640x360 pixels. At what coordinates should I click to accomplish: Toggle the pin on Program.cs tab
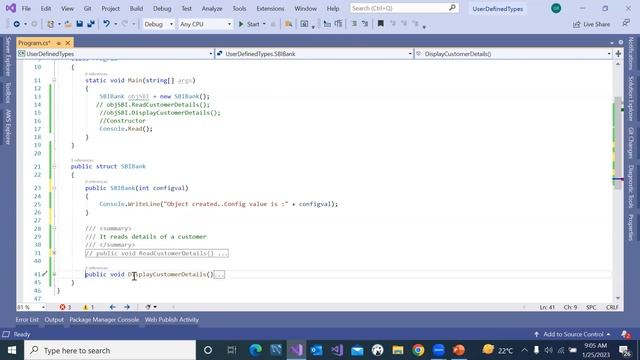[59, 43]
